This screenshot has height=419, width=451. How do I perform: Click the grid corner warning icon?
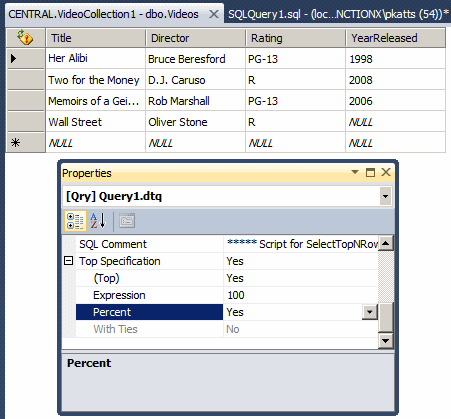25,38
